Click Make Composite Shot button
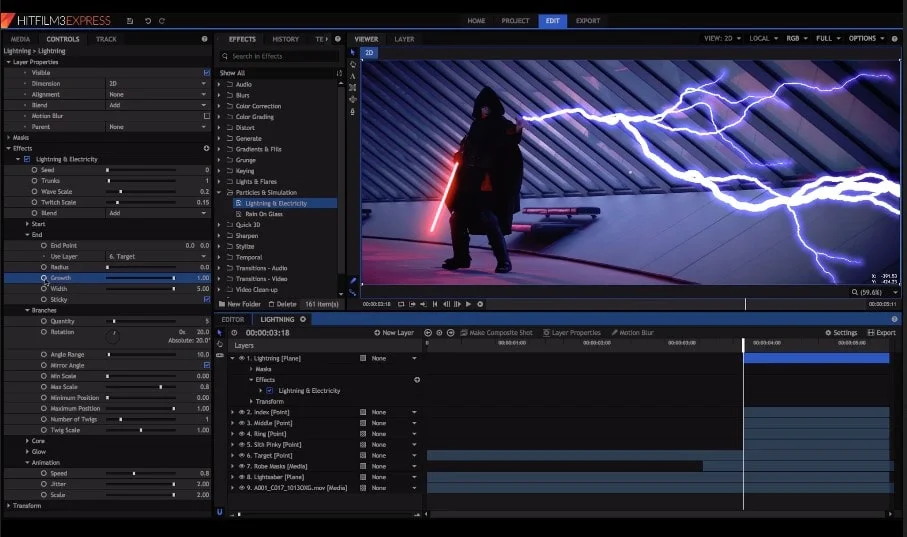907x537 pixels. click(495, 333)
